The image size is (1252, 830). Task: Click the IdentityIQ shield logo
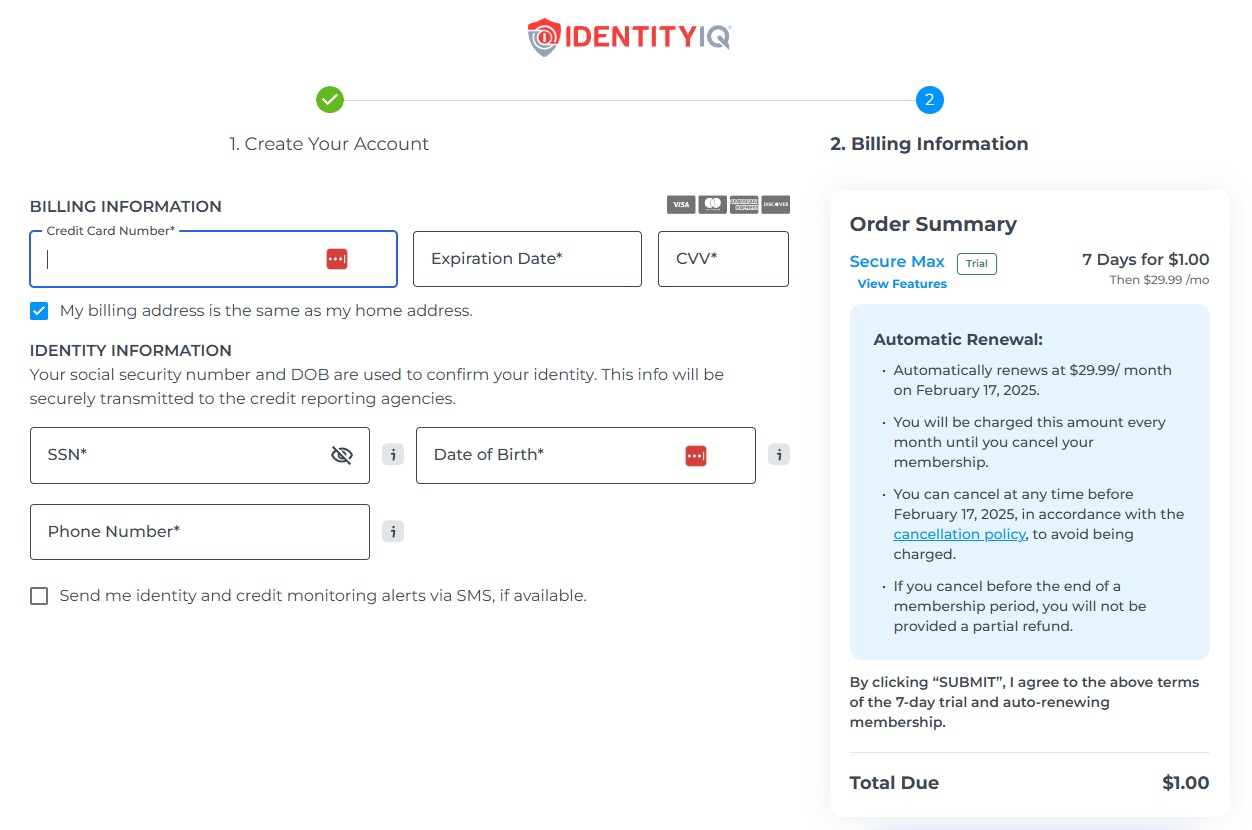click(x=542, y=38)
